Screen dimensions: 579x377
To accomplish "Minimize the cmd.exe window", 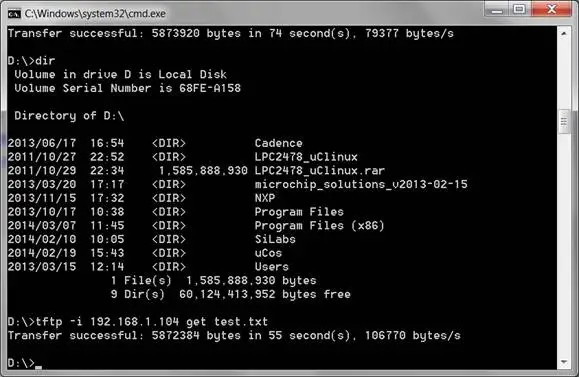I will coord(497,9).
